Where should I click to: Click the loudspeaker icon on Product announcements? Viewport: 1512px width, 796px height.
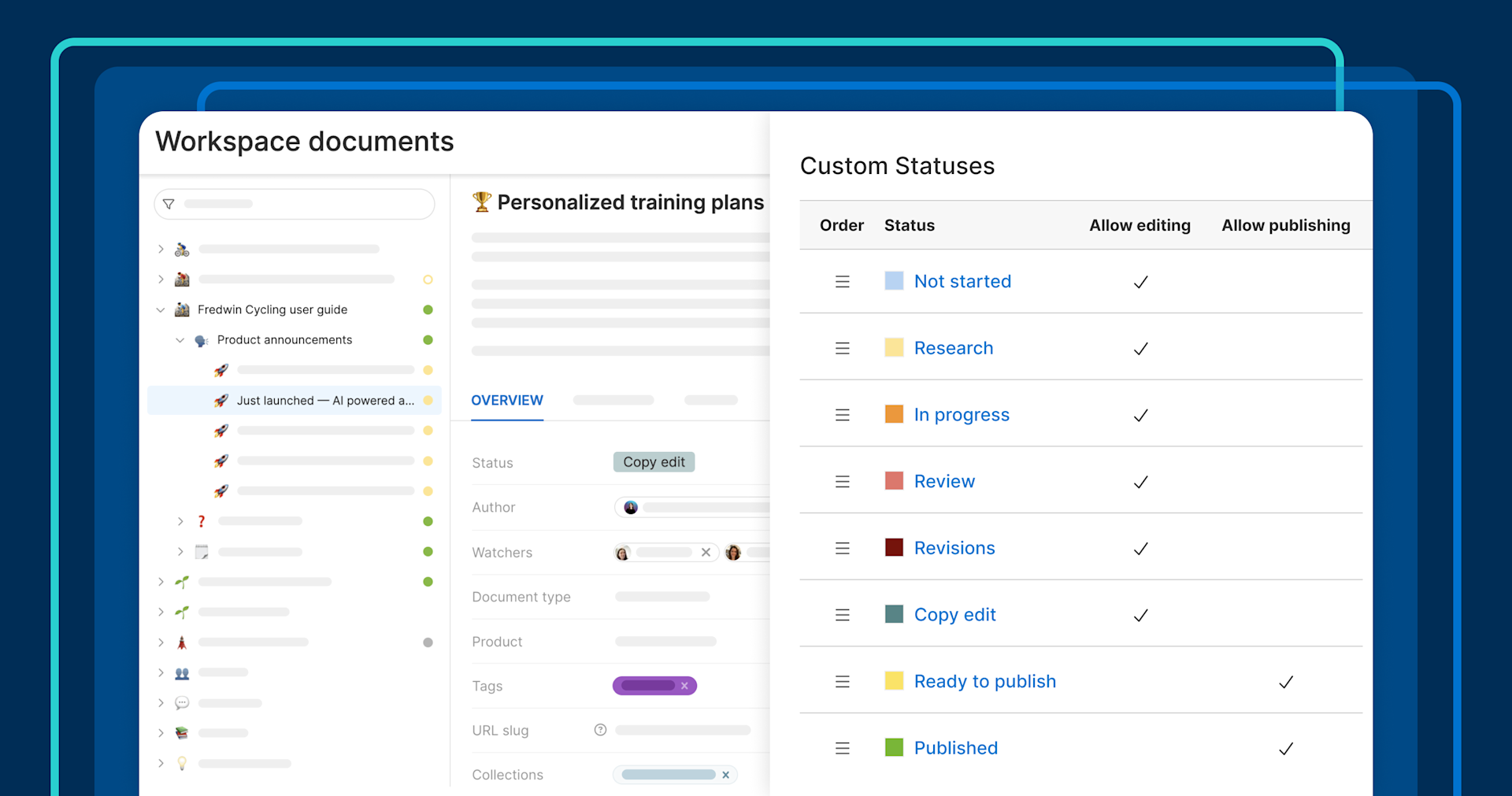[x=201, y=339]
